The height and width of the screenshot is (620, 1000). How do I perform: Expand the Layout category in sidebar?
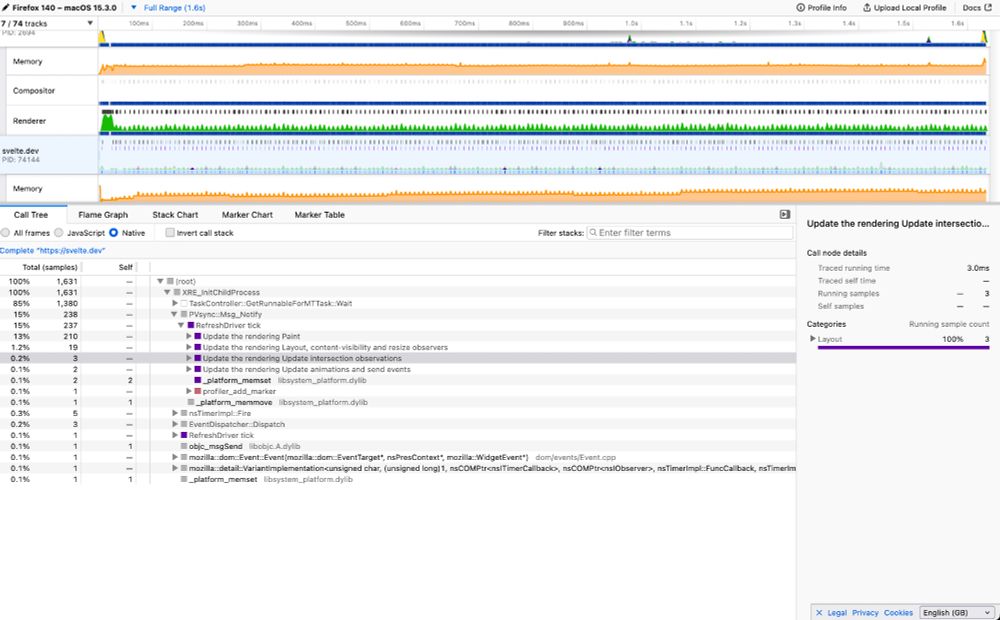(812, 339)
